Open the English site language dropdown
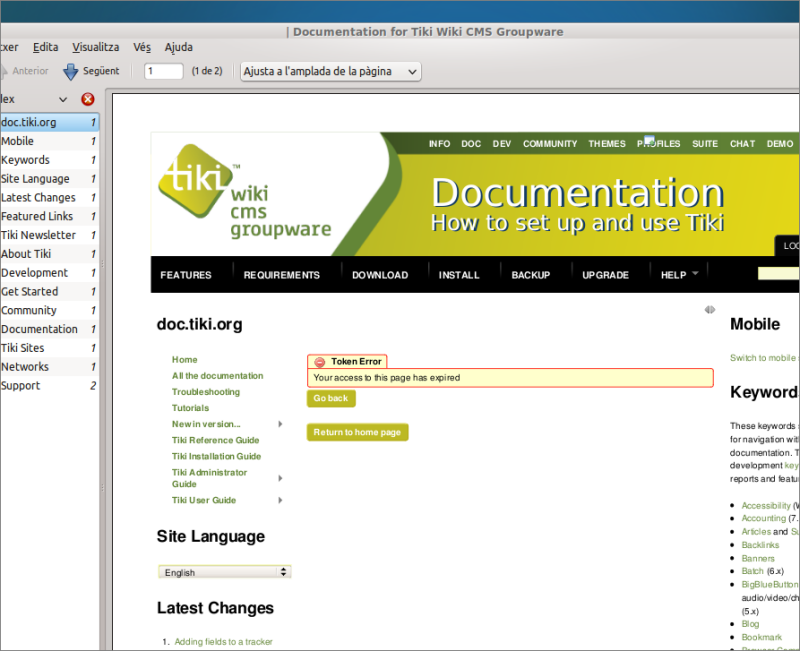800x651 pixels. point(224,572)
